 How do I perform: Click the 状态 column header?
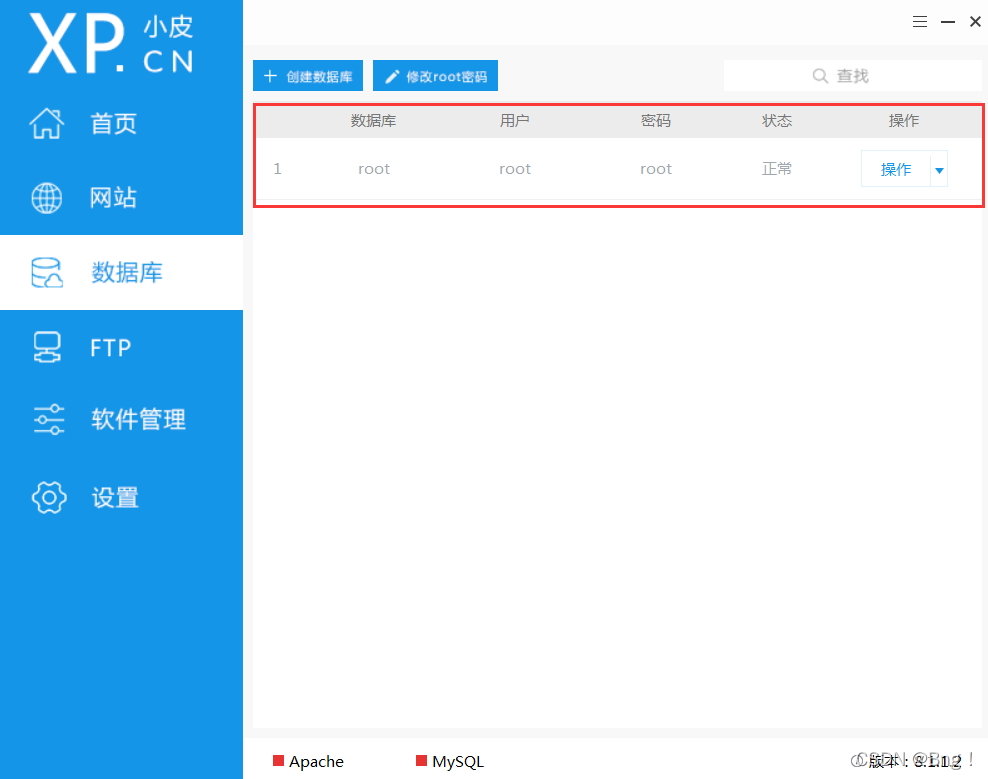[x=776, y=120]
